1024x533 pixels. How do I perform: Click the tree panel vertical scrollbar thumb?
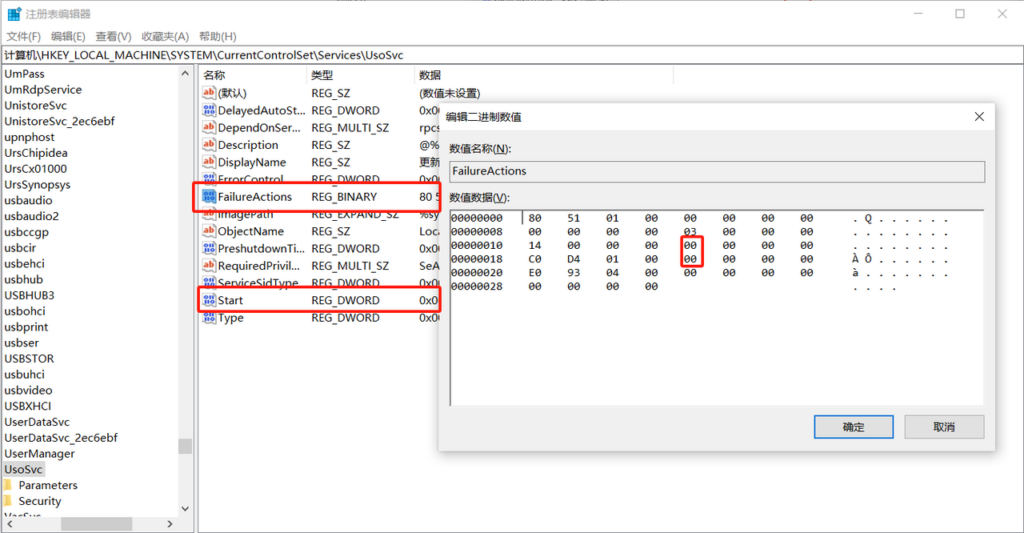tap(184, 446)
